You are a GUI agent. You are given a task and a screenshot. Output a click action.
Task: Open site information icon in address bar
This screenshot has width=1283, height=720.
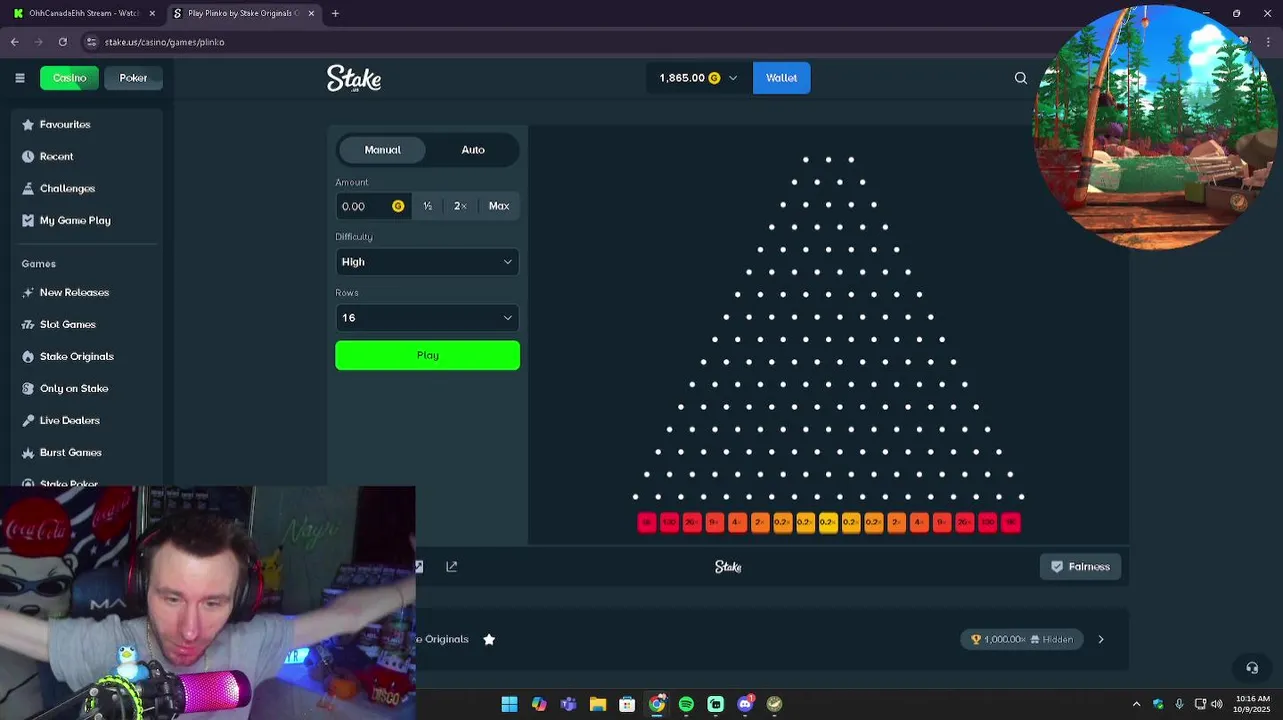(x=91, y=42)
